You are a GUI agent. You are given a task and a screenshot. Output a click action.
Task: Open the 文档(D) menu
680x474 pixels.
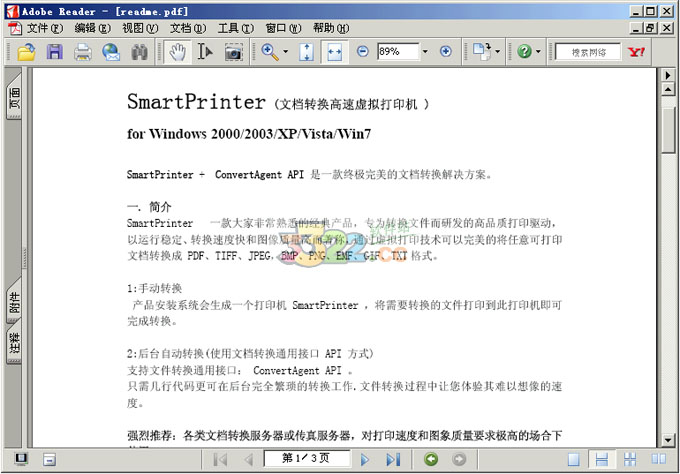tap(188, 28)
